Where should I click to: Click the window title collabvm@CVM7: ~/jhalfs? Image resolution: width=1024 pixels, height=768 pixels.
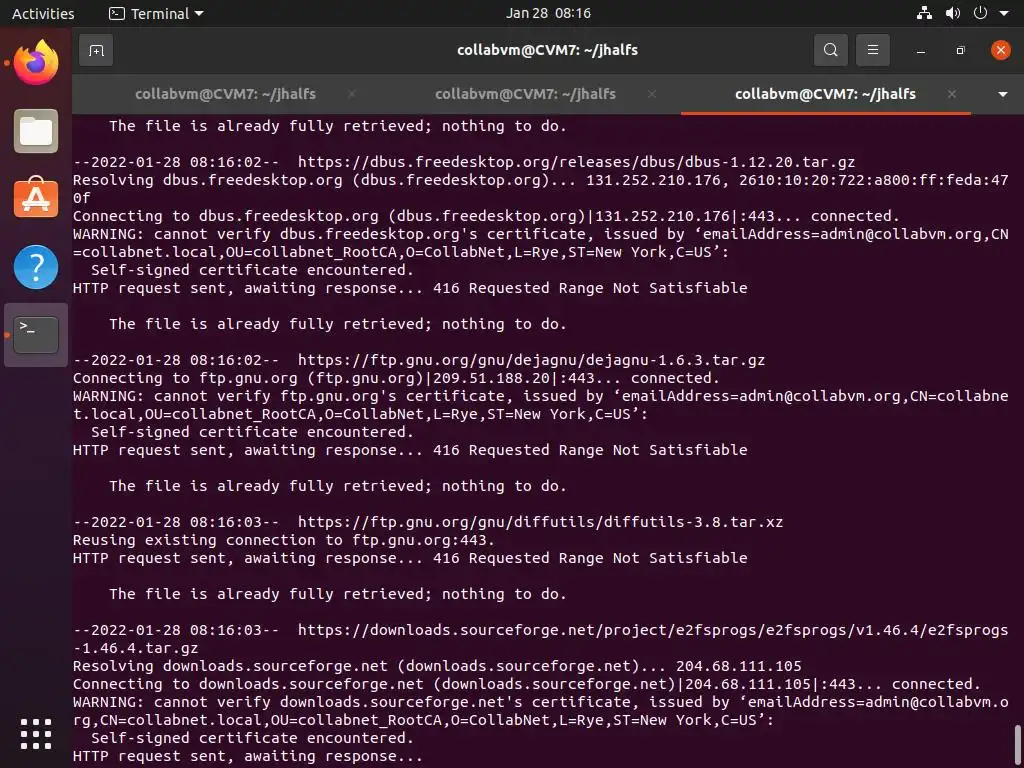coord(547,50)
